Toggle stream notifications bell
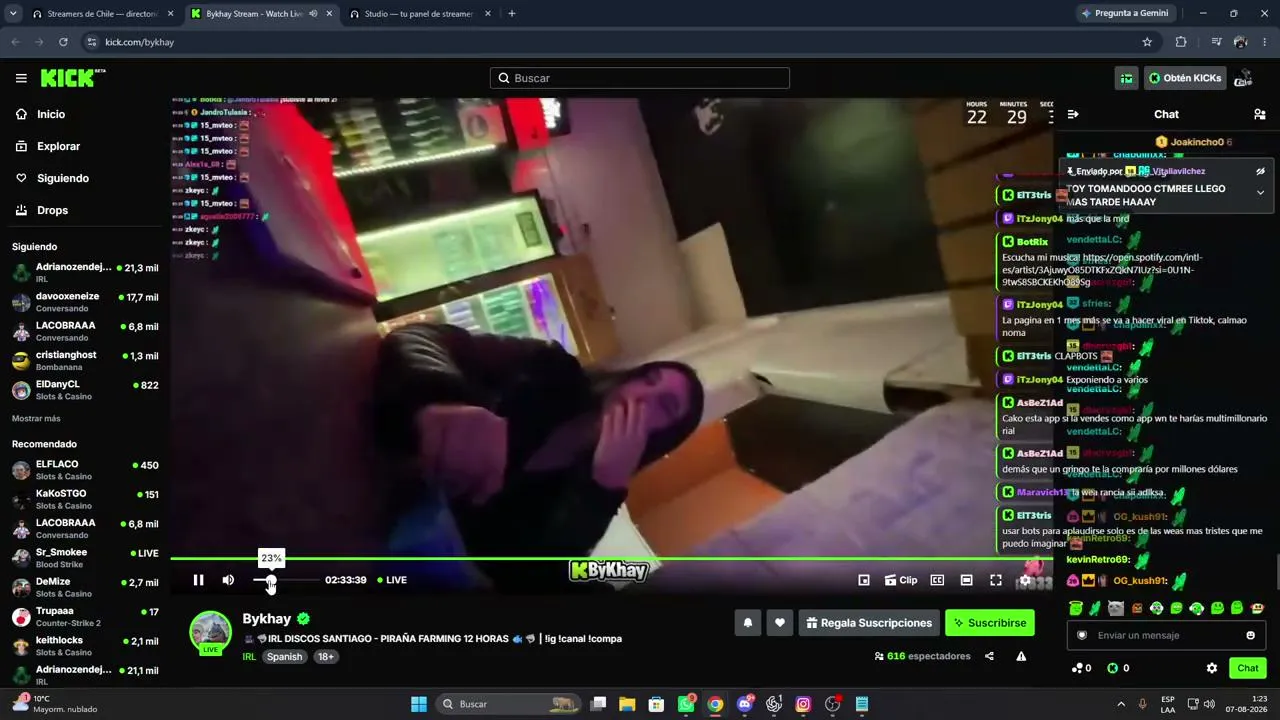1280x720 pixels. tap(747, 623)
